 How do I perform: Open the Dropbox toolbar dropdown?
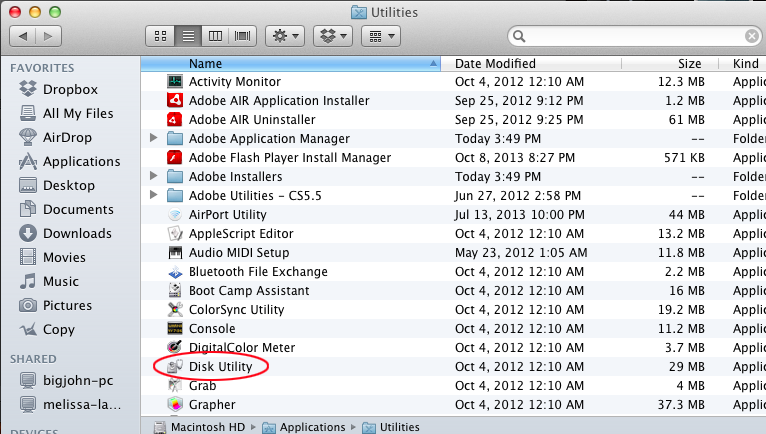pyautogui.click(x=333, y=36)
